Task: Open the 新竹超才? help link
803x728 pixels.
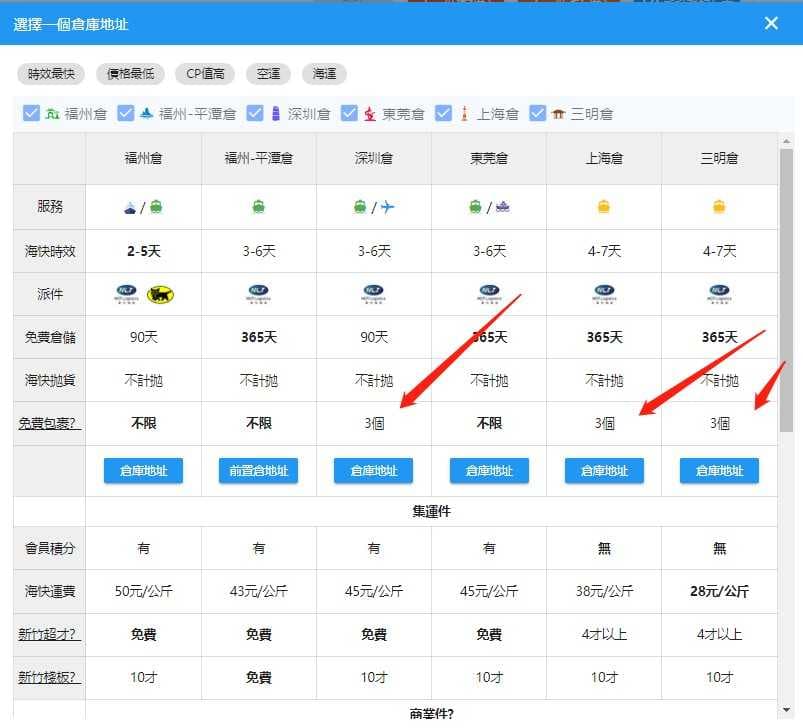Action: (49, 634)
